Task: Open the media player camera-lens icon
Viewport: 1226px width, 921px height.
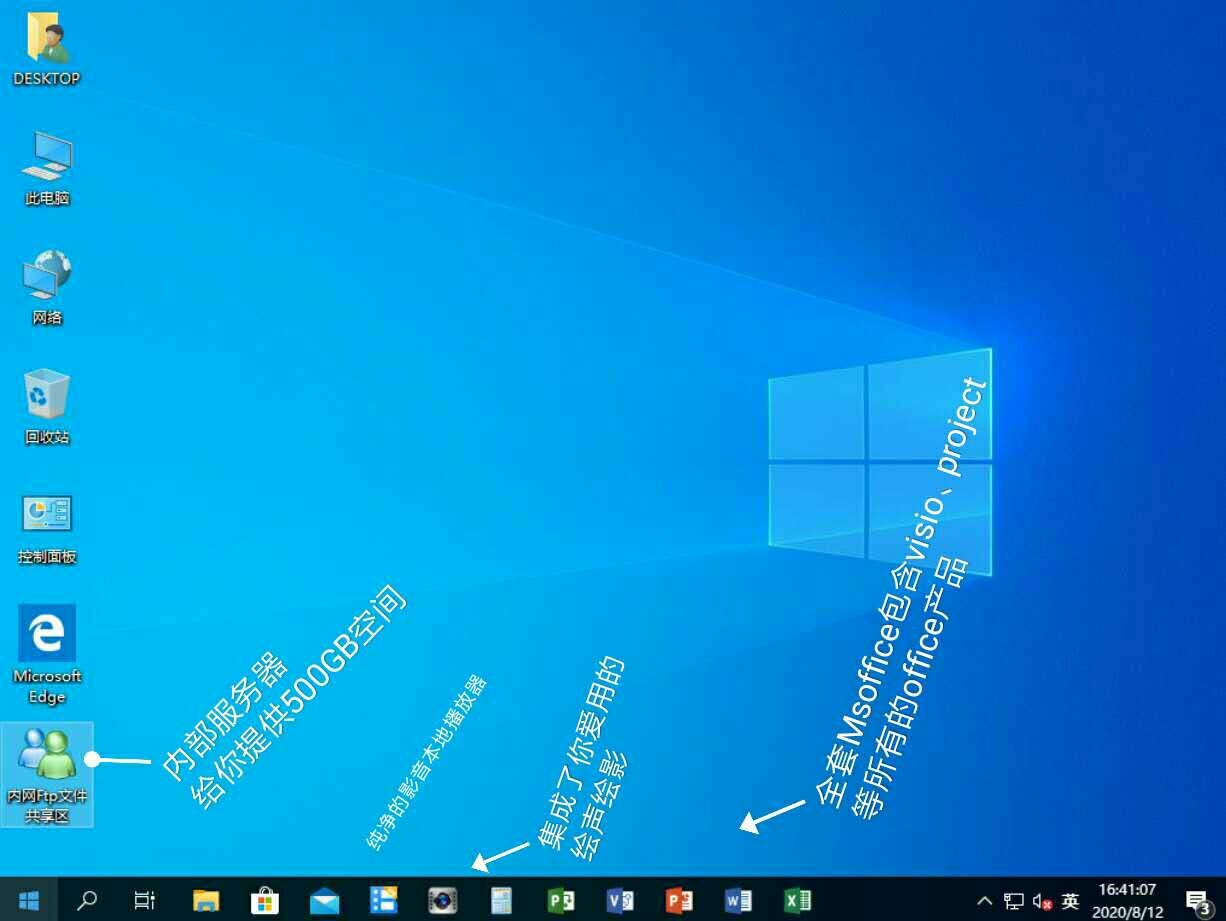Action: coord(442,900)
